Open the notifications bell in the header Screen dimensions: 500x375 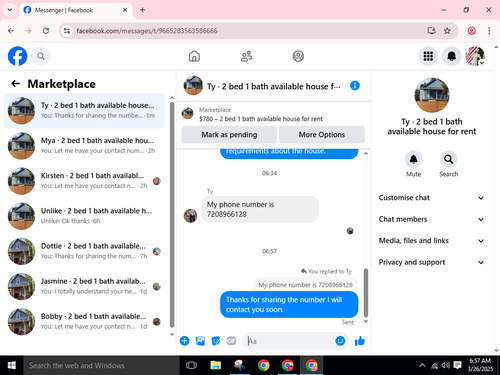click(451, 56)
